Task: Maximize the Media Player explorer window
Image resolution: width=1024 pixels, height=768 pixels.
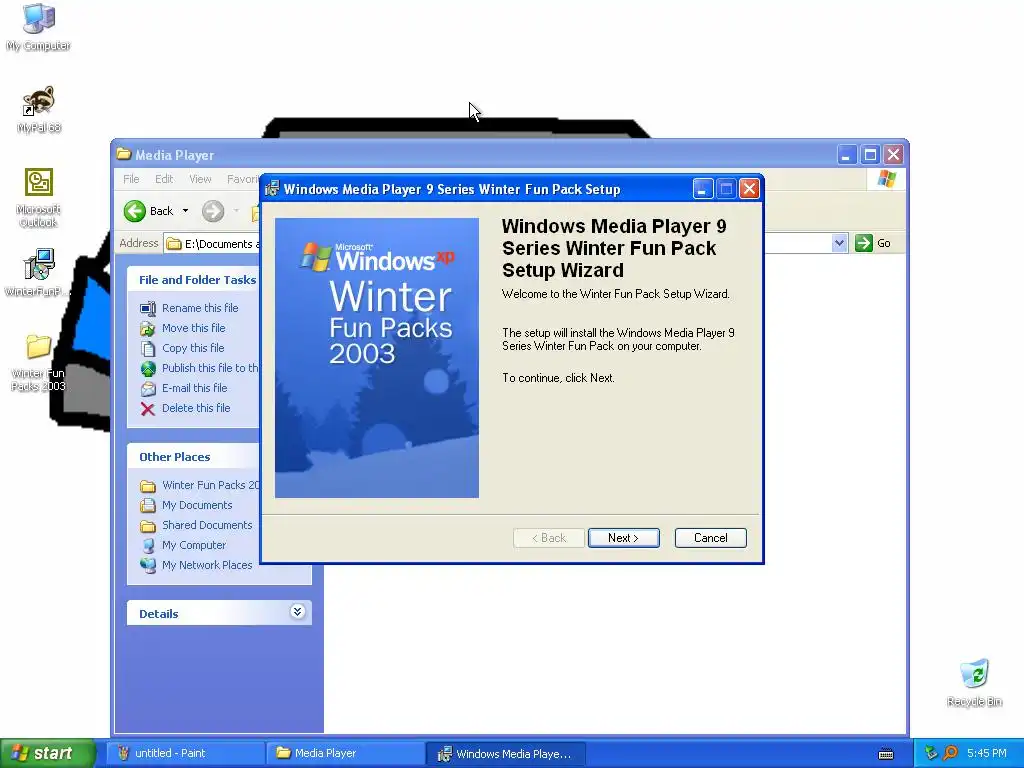Action: (870, 155)
